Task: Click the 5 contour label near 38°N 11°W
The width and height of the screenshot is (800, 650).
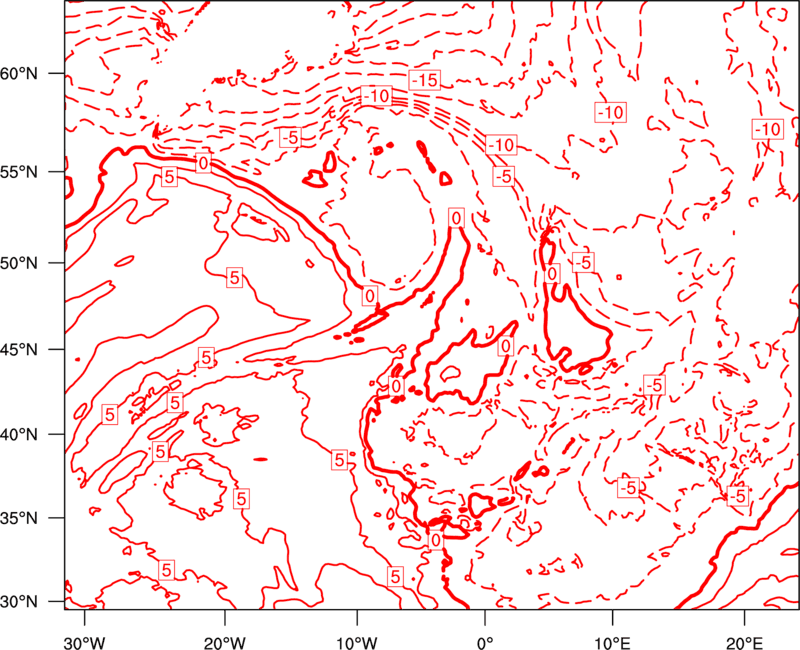Action: coord(339,460)
